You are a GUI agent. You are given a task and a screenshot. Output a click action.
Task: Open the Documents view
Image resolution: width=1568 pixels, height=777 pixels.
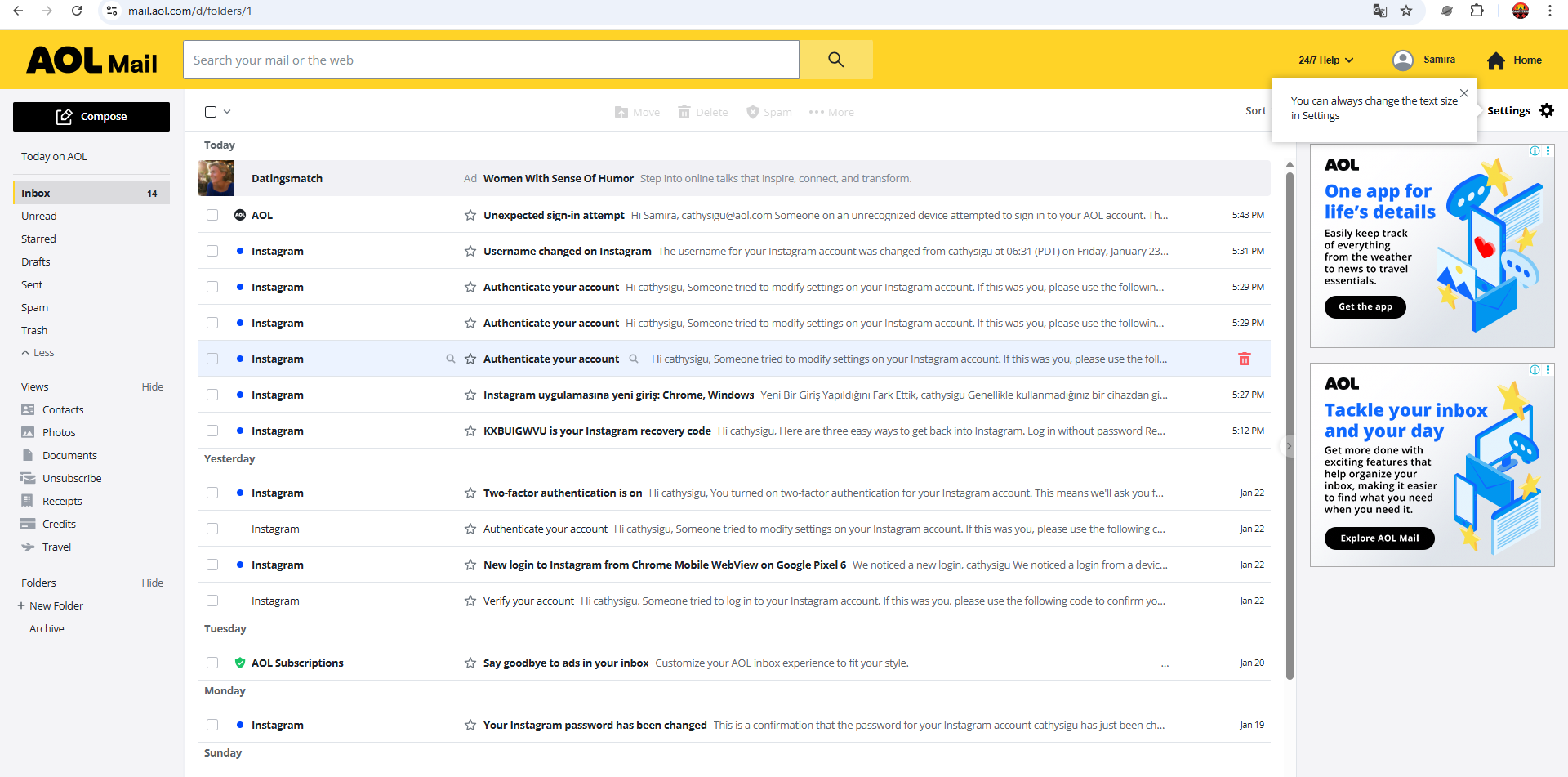point(69,455)
